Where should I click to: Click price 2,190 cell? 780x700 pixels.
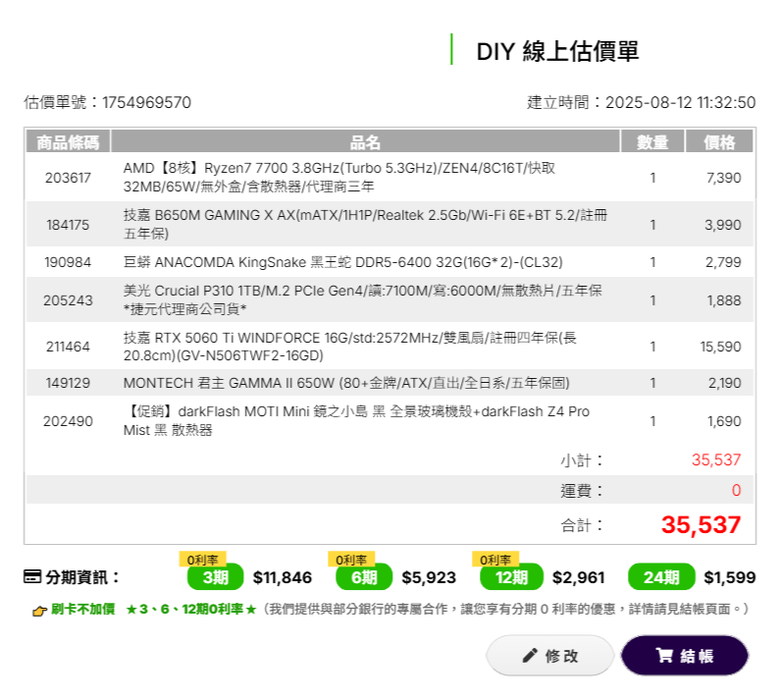tap(724, 383)
